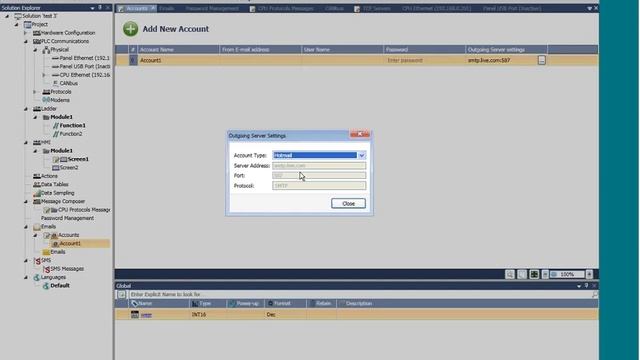Click the Port field in the dialog

[319, 176]
